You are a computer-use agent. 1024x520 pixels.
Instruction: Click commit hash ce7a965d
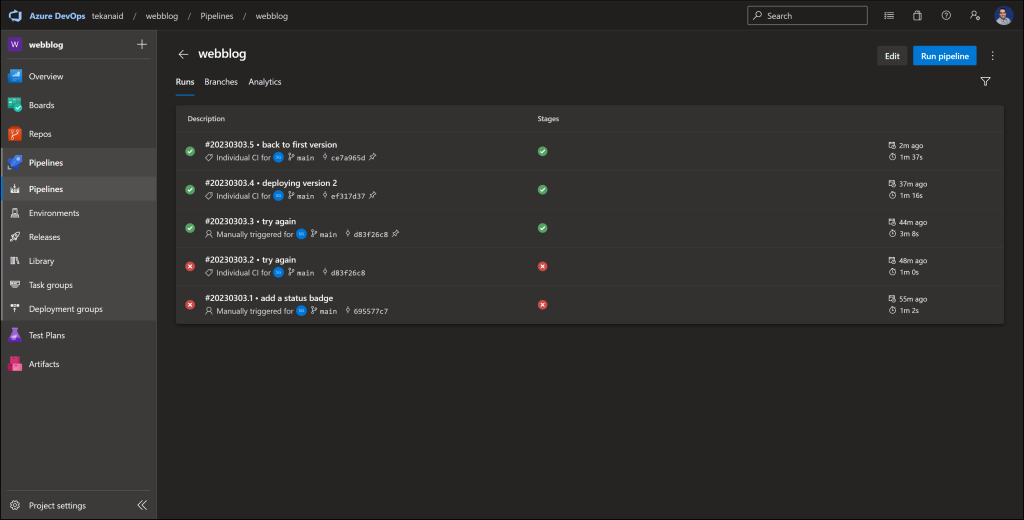click(348, 157)
